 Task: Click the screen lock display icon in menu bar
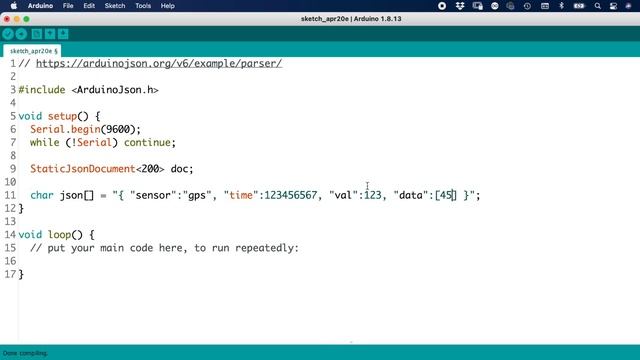(x=477, y=6)
